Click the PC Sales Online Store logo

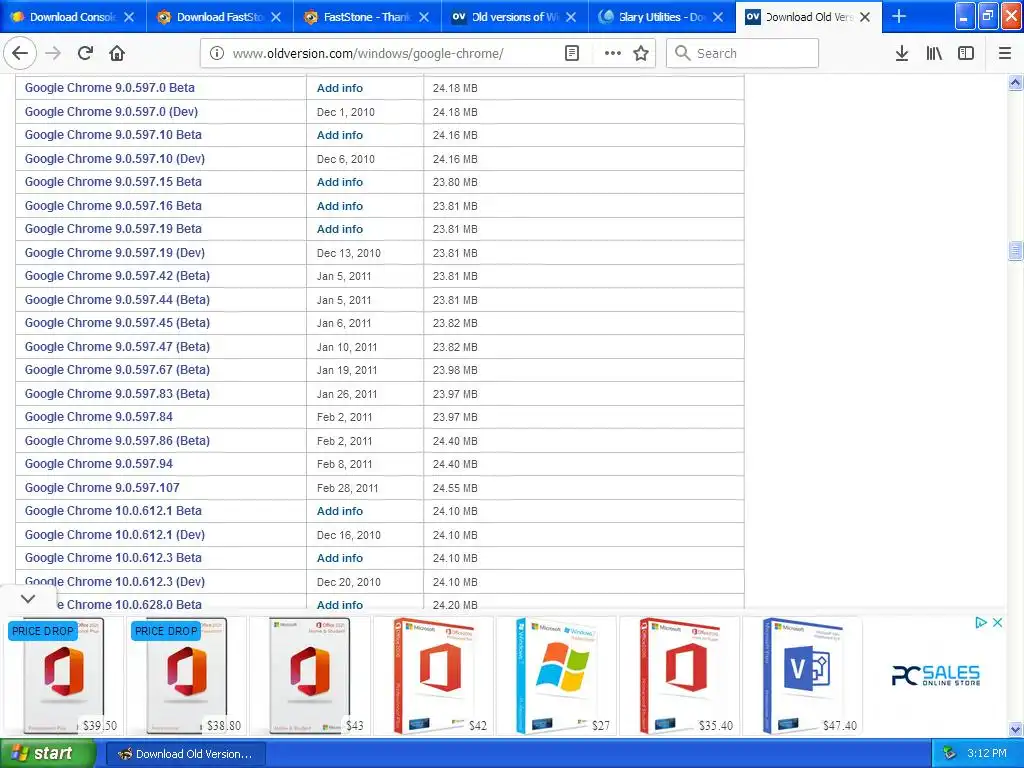pos(936,675)
